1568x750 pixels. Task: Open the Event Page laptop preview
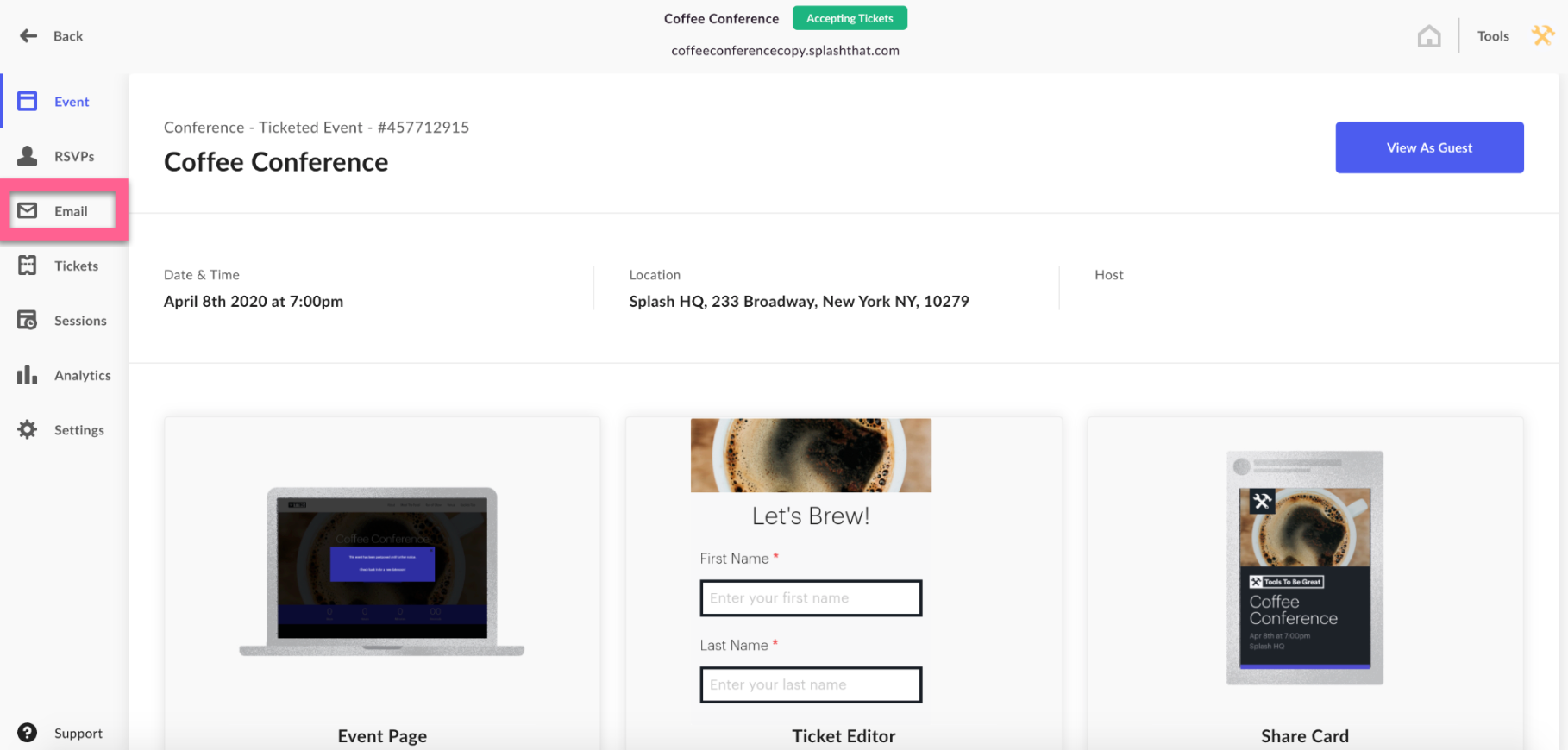coord(382,572)
